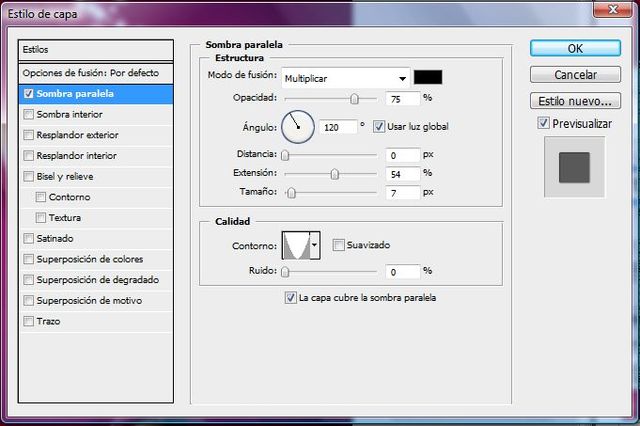Viewport: 640px width, 426px height.
Task: Click the Ángulo value field showing 120
Action: 338,127
